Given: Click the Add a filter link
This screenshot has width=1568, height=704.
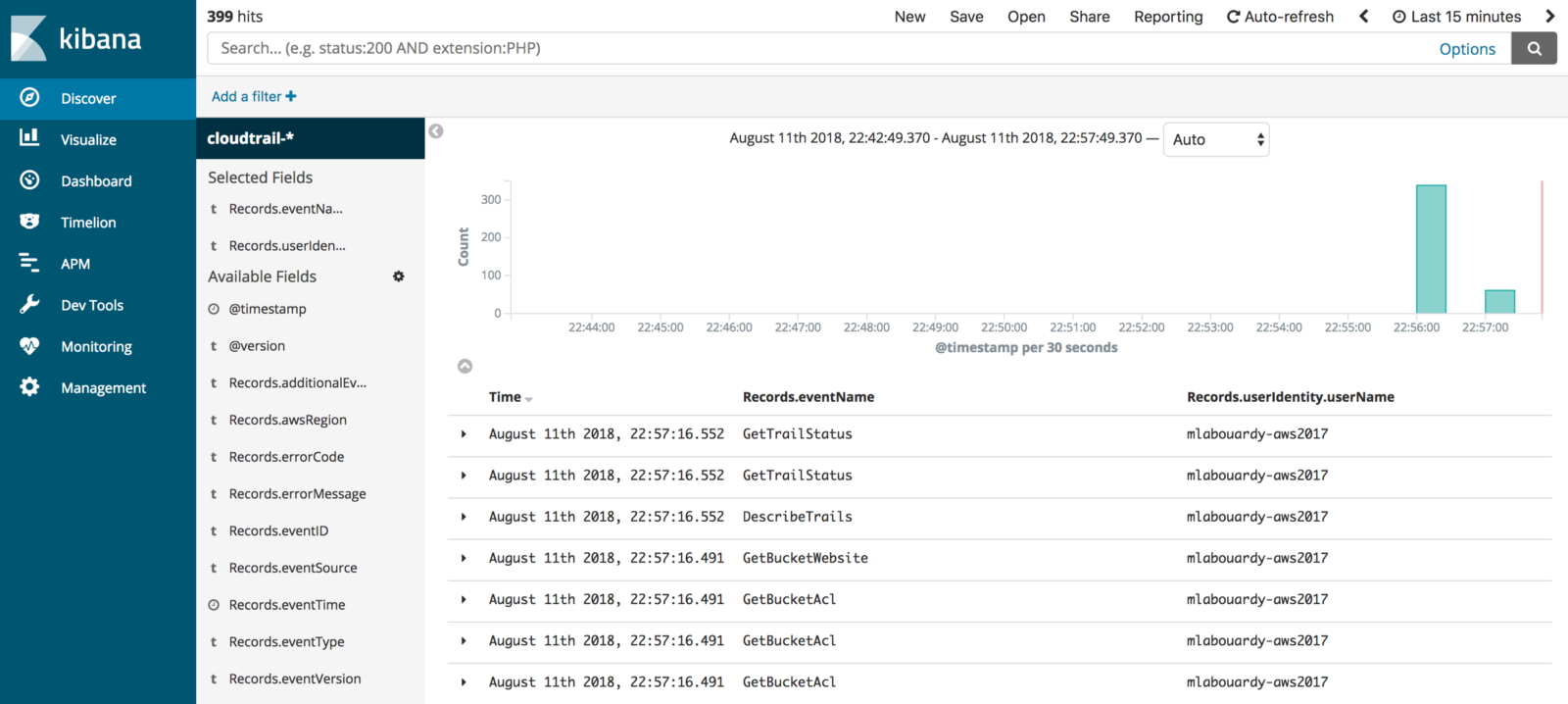Looking at the screenshot, I should [x=254, y=96].
